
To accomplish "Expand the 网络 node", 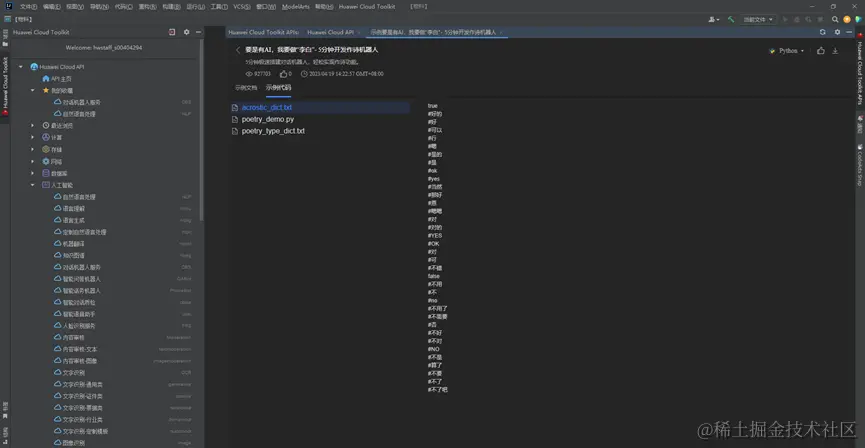I will (33, 161).
